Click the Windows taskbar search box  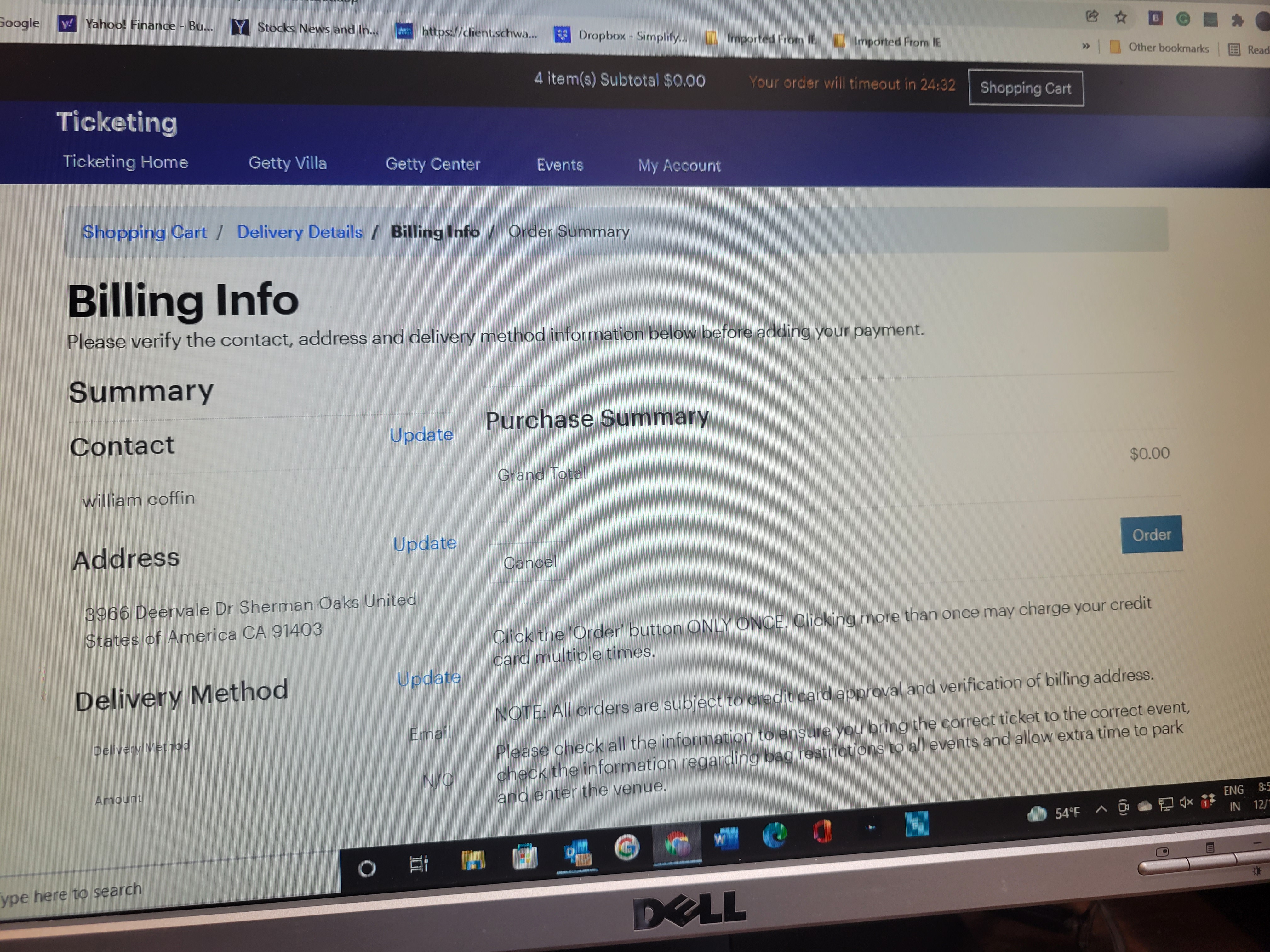[170, 888]
